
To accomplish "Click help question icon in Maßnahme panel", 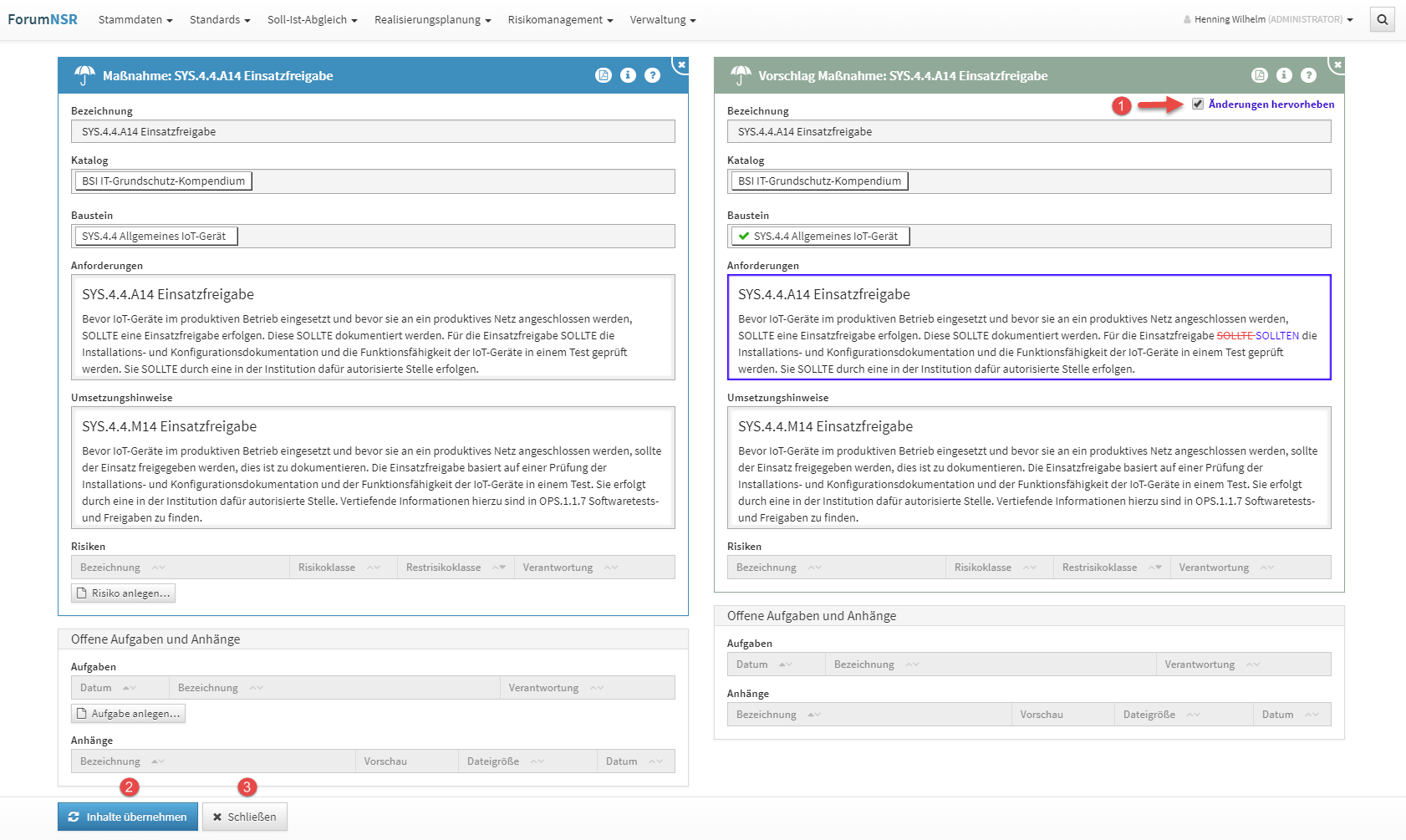I will (653, 75).
